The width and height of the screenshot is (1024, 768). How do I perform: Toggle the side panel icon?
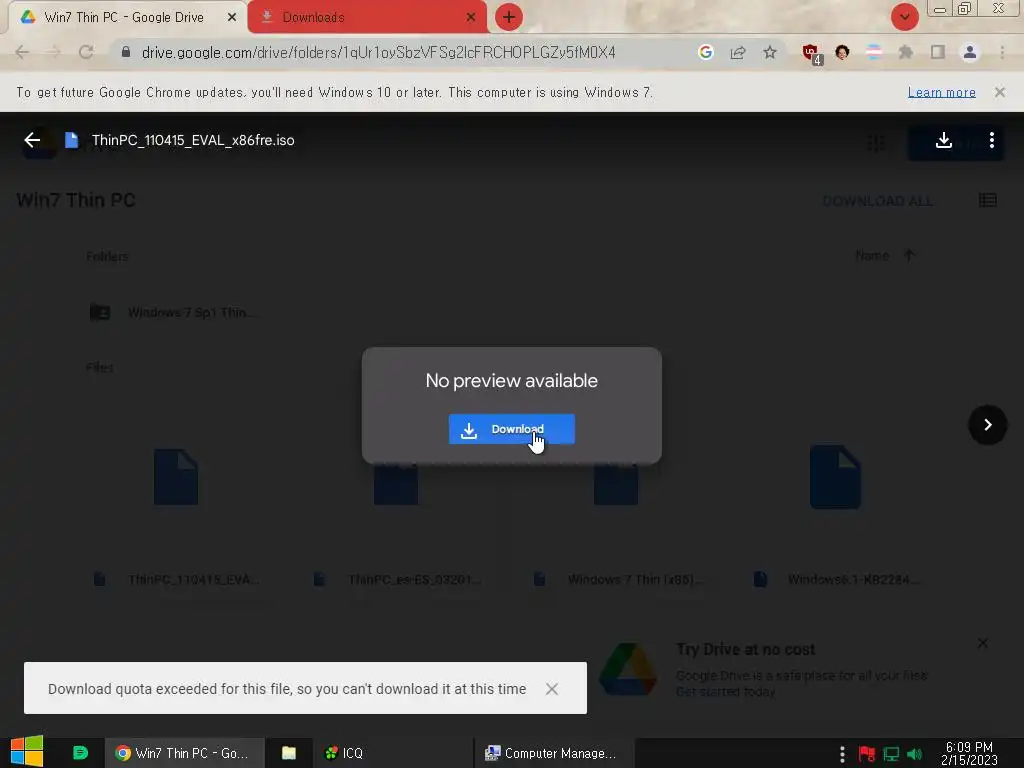pos(938,52)
